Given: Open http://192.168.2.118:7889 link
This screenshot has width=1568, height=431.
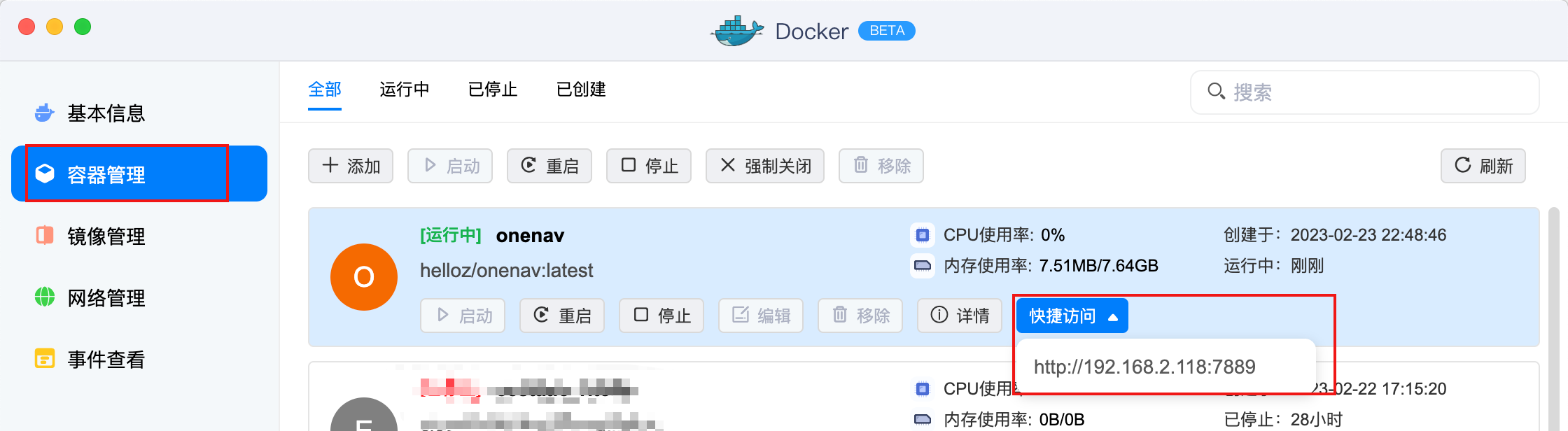Looking at the screenshot, I should pyautogui.click(x=1145, y=365).
